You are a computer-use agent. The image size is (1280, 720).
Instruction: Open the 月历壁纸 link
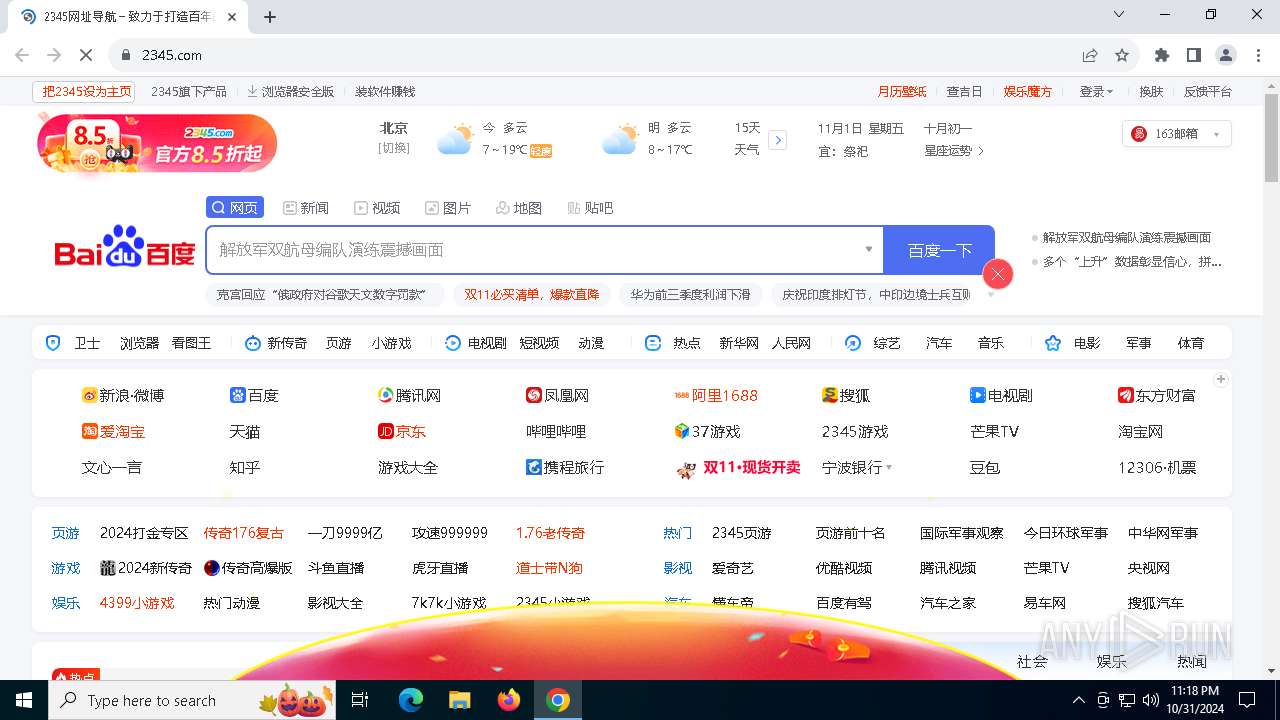click(x=902, y=91)
